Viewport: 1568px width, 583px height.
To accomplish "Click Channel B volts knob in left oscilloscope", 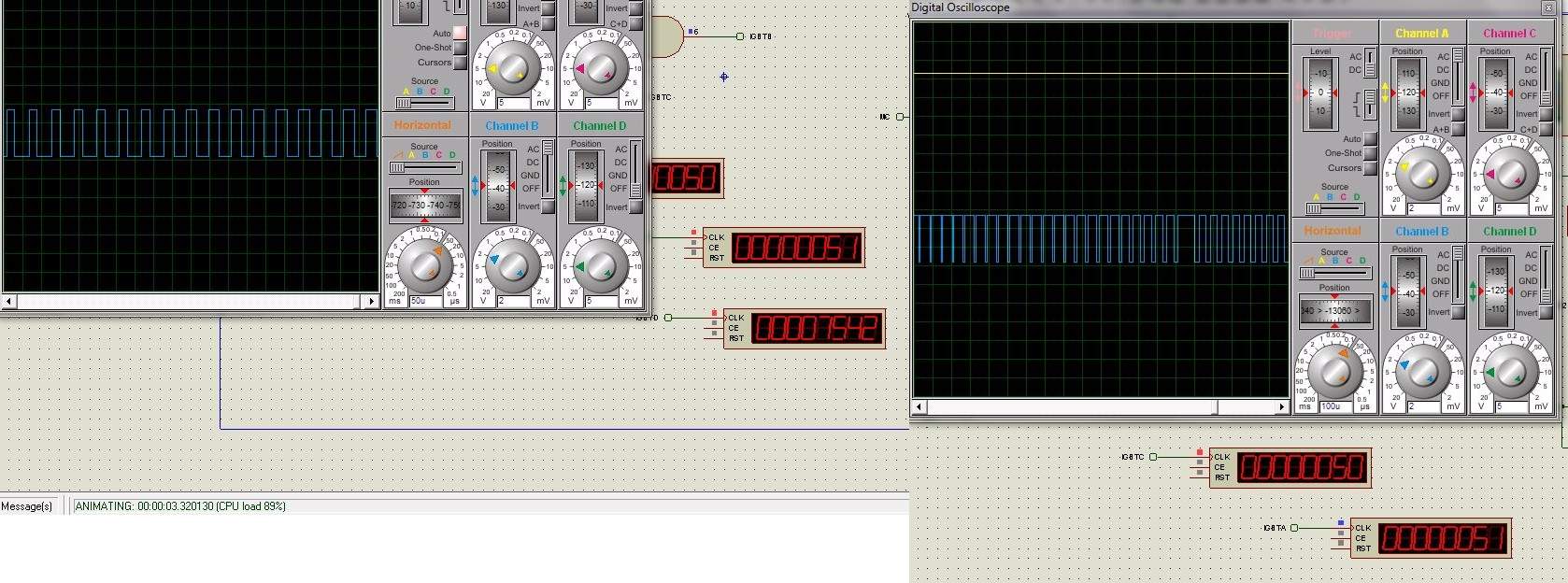I will coord(513,264).
